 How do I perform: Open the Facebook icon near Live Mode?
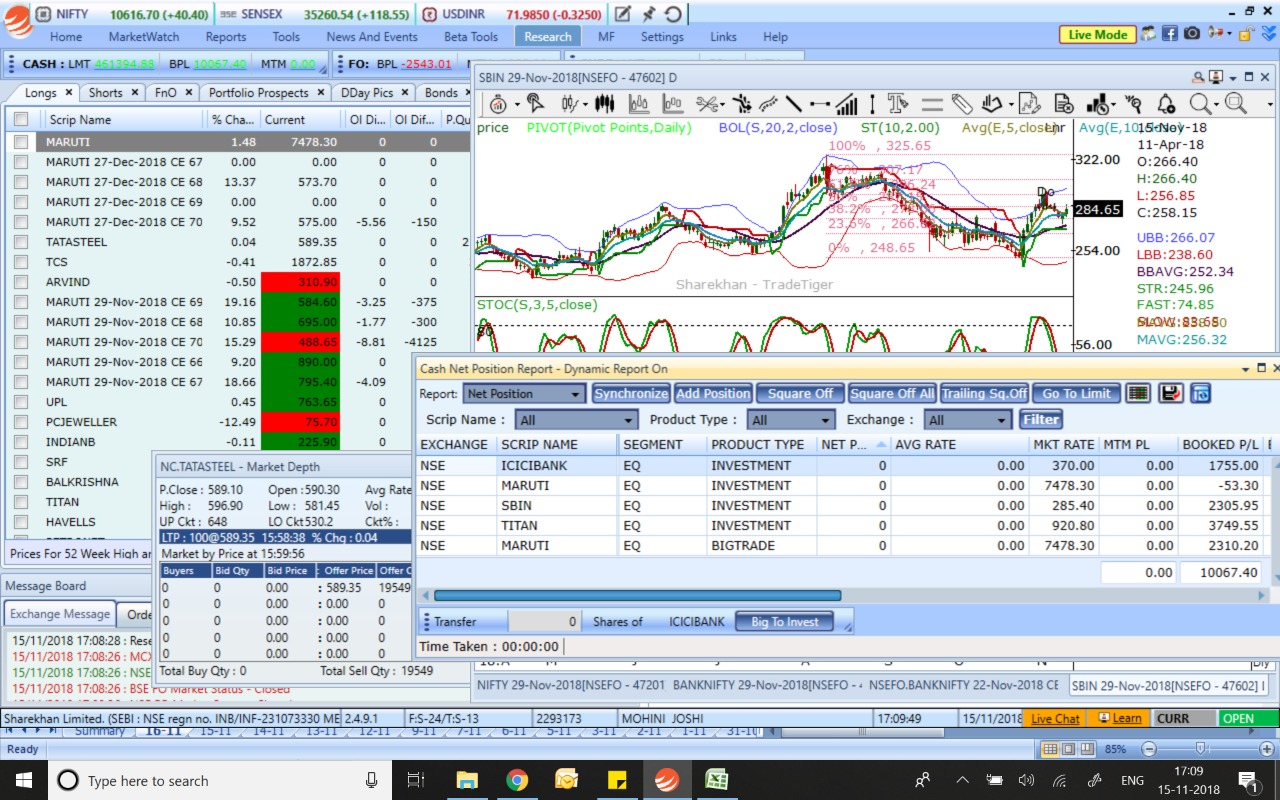pyautogui.click(x=1170, y=33)
